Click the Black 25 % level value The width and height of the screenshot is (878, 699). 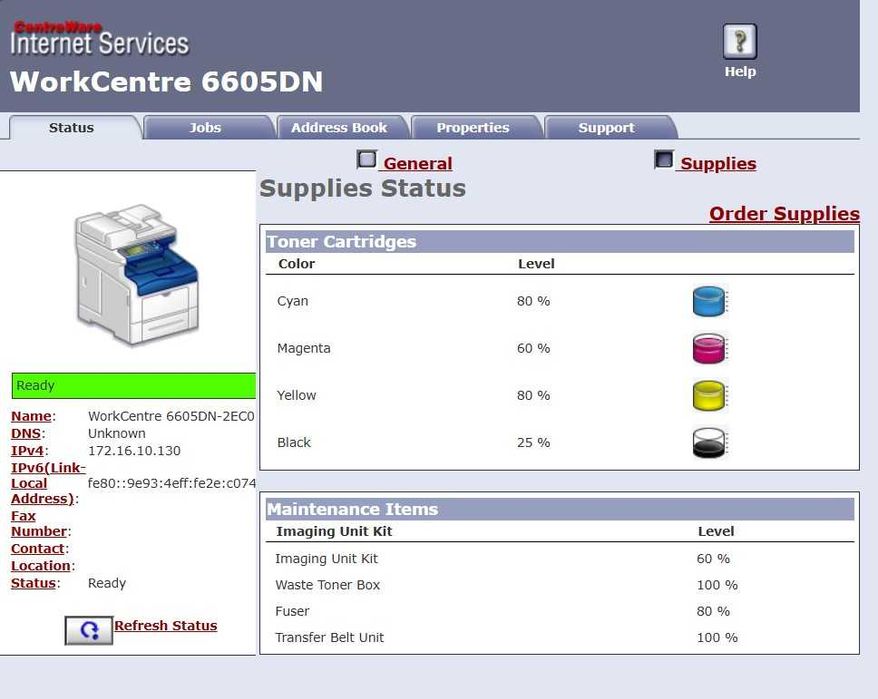534,442
